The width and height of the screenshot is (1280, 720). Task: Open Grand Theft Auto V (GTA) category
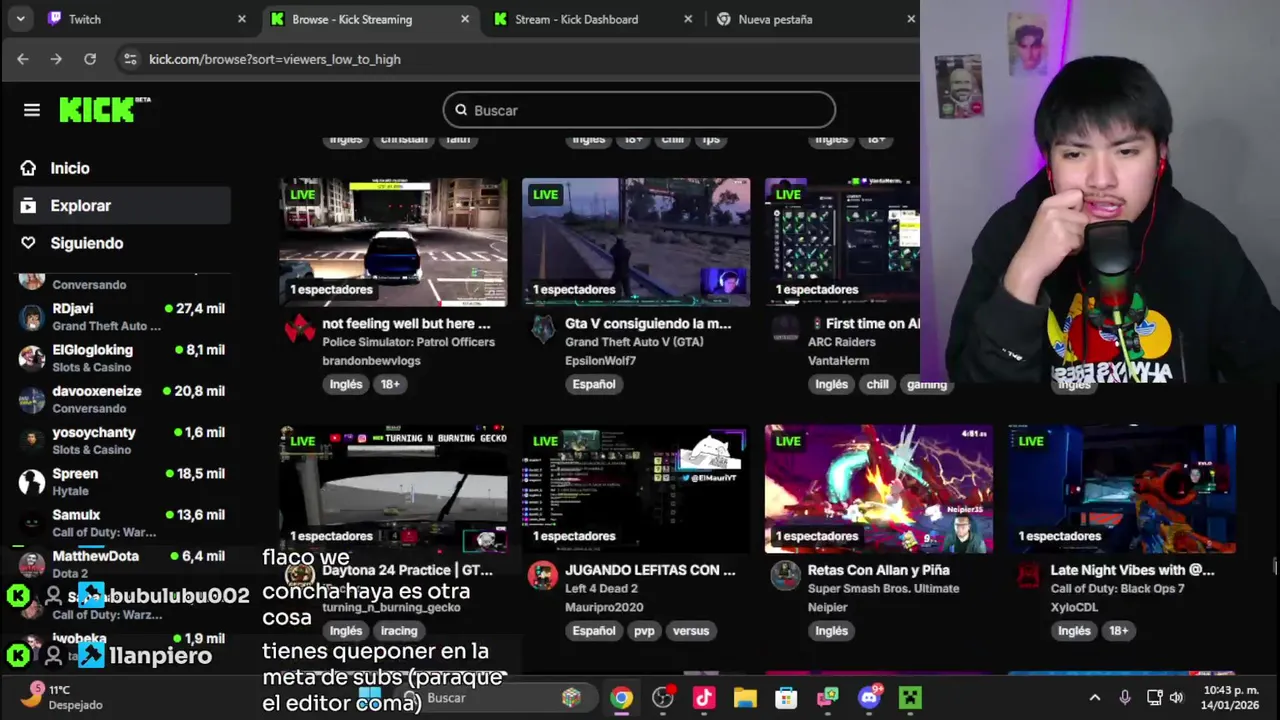[x=634, y=342]
